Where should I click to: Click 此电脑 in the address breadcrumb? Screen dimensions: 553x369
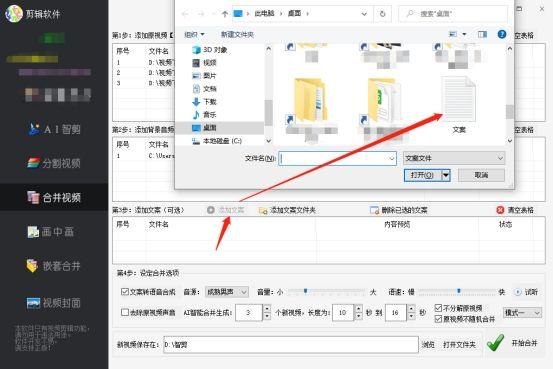264,13
